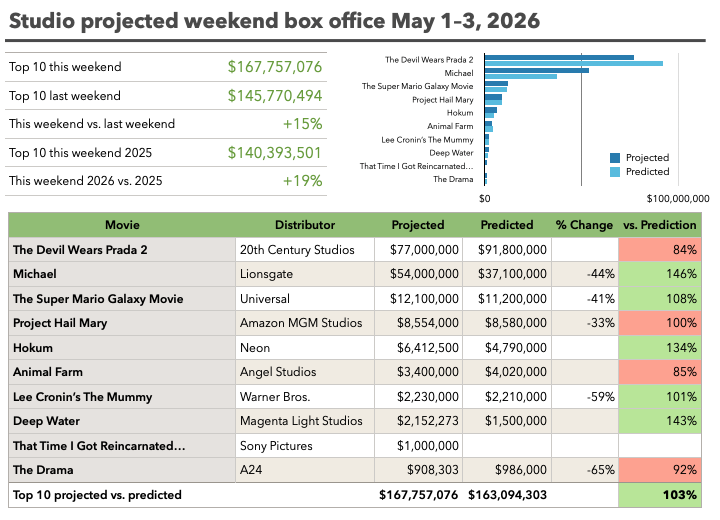Click the 143% vs. Prediction cell
The height and width of the screenshot is (520, 720).
[660, 421]
